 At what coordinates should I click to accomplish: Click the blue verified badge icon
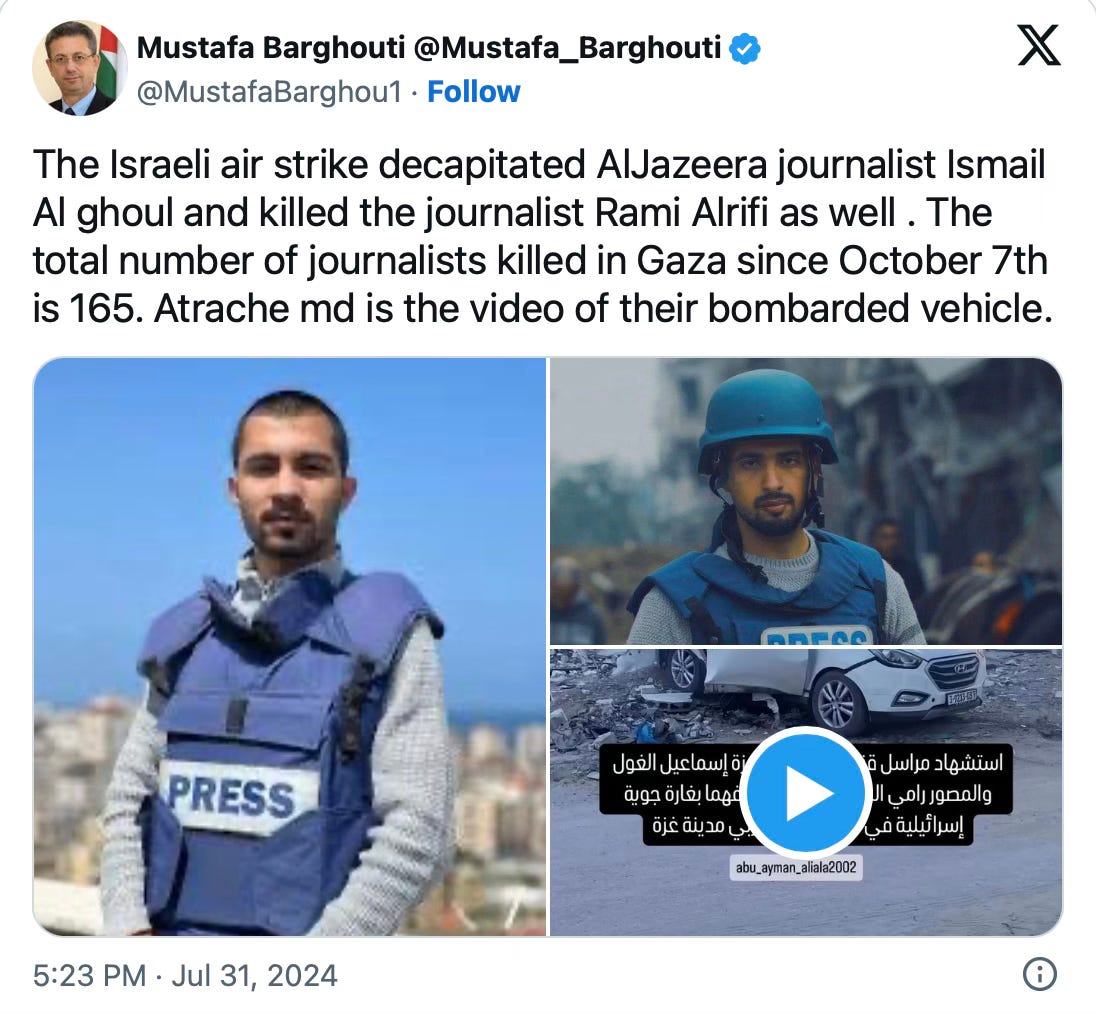point(744,49)
